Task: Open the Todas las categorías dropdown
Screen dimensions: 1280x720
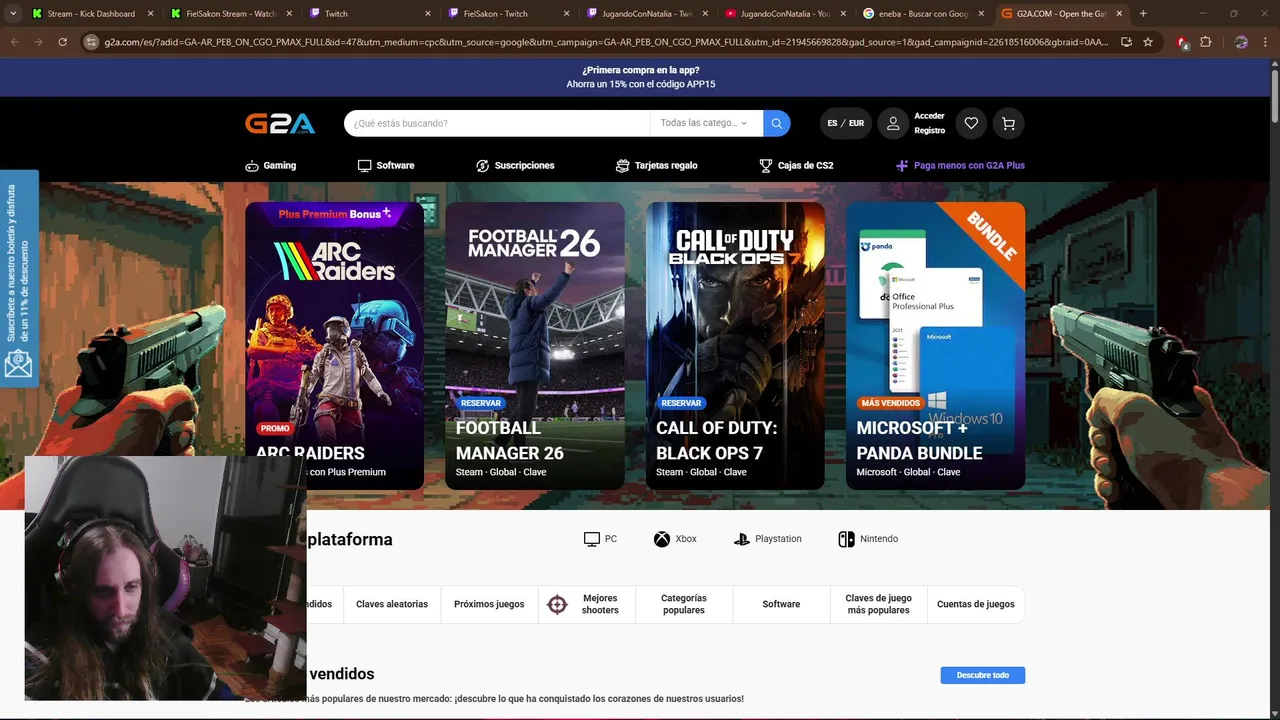Action: 705,123
